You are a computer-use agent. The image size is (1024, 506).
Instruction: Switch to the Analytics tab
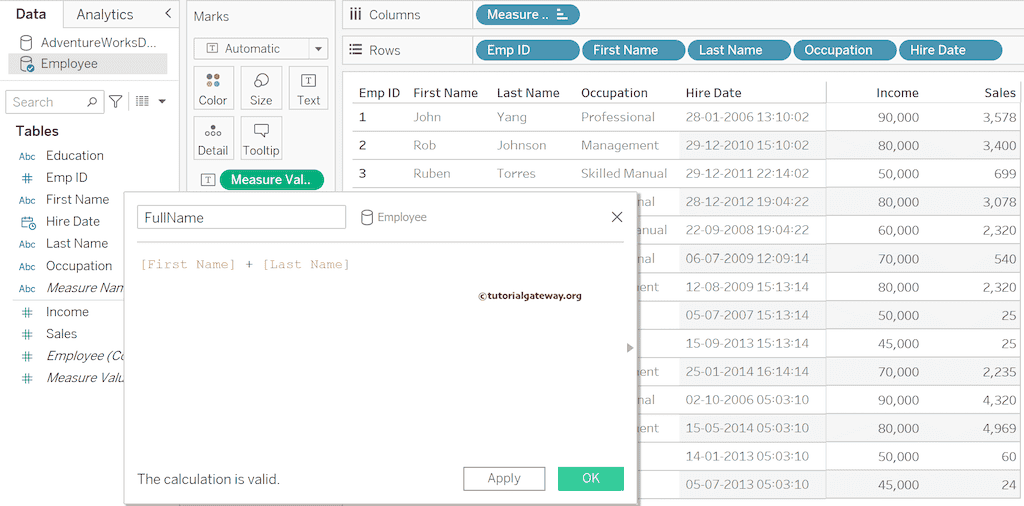(104, 14)
